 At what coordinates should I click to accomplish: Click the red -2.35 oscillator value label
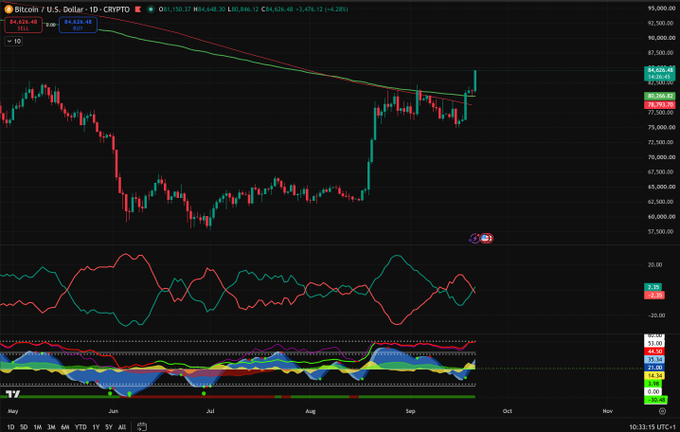point(654,295)
